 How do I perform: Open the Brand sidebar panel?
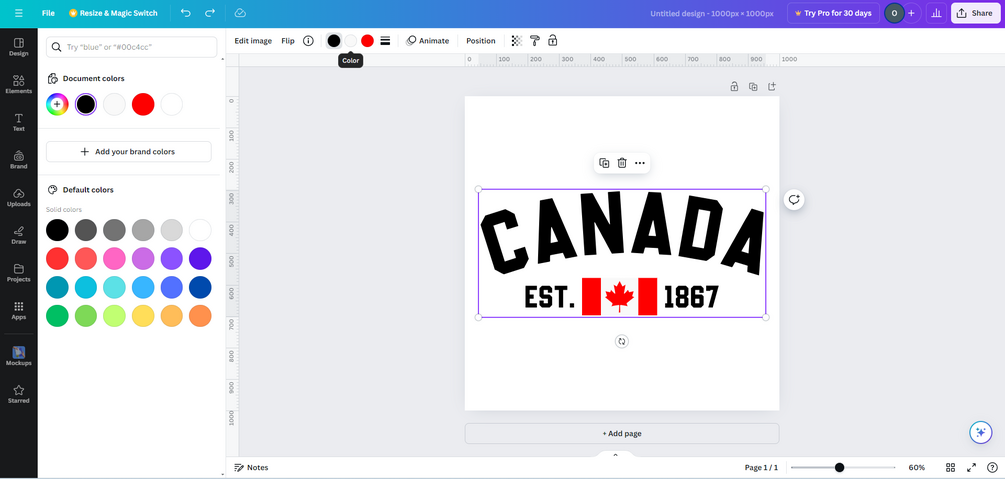[19, 160]
